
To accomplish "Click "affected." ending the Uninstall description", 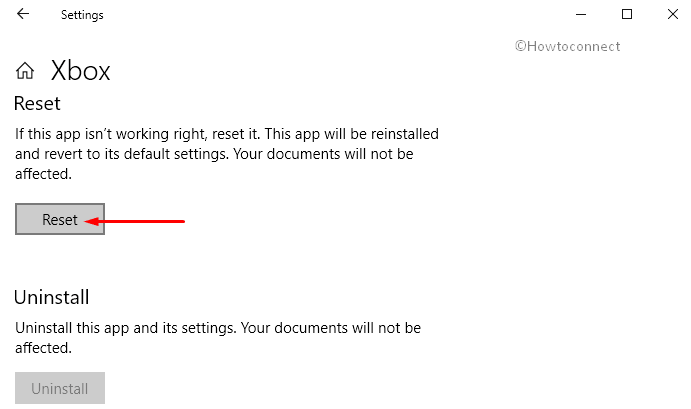I will pyautogui.click(x=43, y=348).
